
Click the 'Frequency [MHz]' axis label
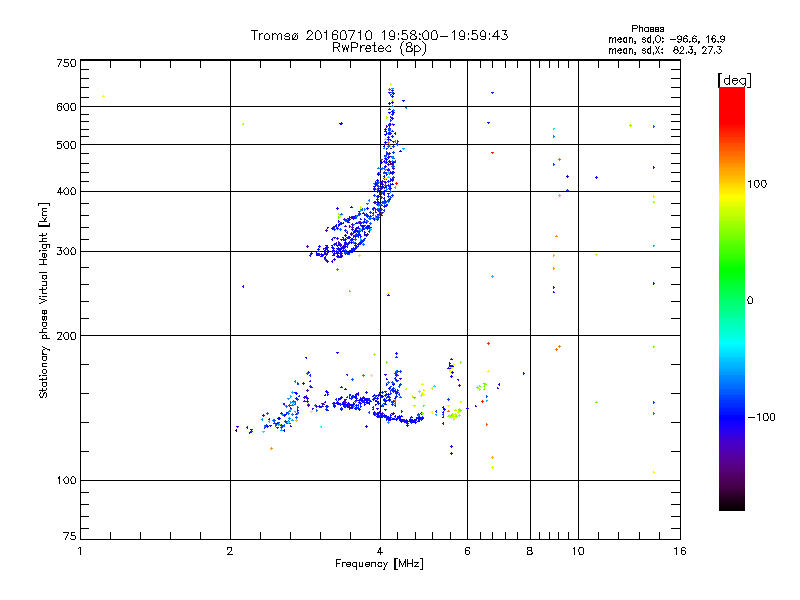pyautogui.click(x=379, y=564)
